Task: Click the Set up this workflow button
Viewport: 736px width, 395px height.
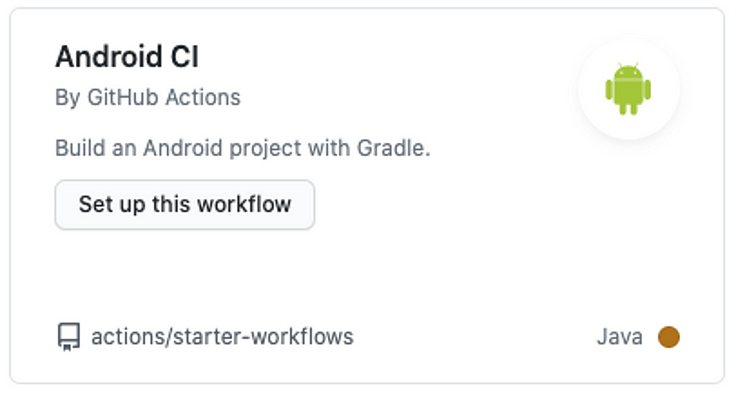Action: click(185, 205)
